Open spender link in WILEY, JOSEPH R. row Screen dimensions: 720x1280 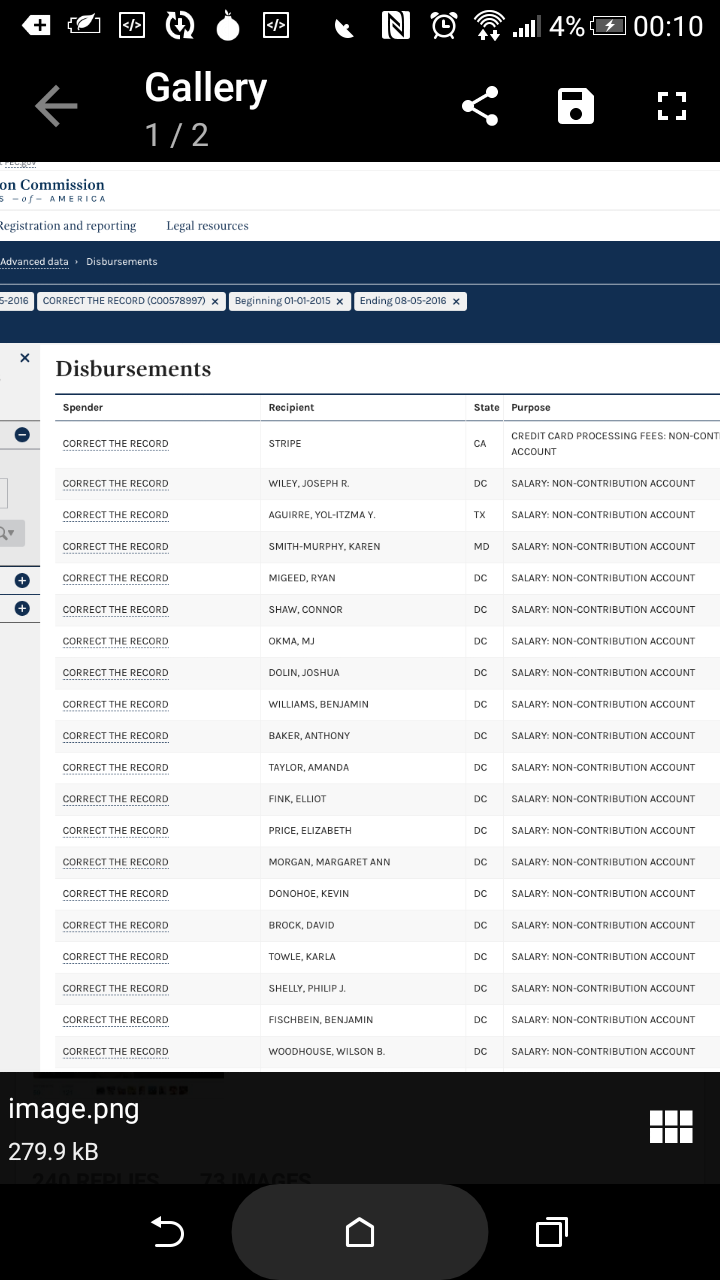tap(115, 484)
